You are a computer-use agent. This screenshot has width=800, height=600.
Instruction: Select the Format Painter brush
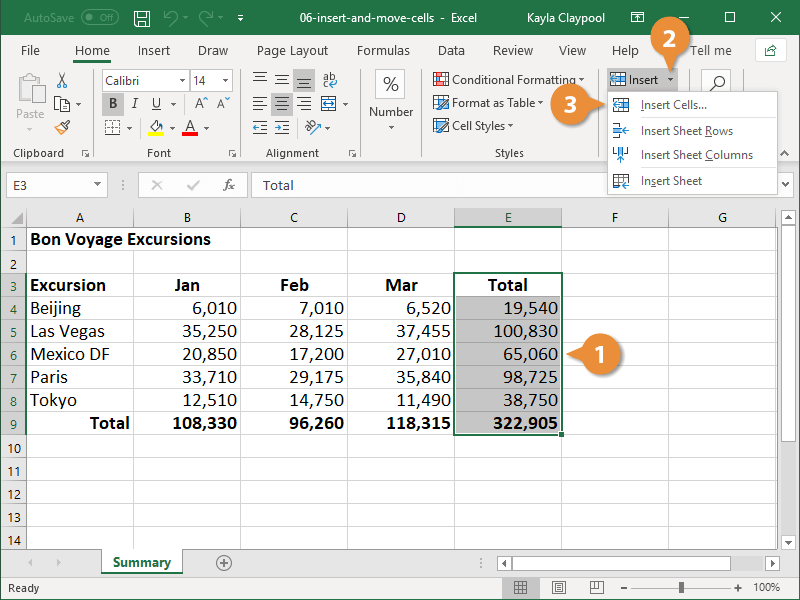62,127
